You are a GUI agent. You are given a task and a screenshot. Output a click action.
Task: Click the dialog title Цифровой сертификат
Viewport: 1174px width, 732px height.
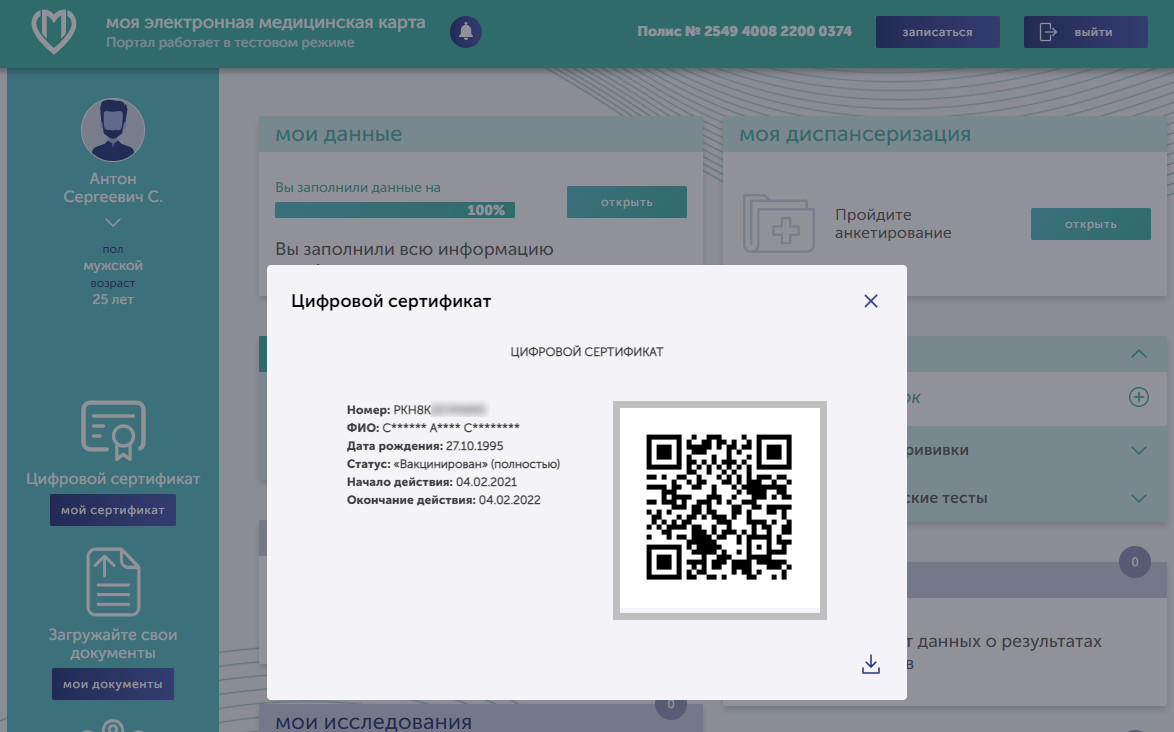391,301
